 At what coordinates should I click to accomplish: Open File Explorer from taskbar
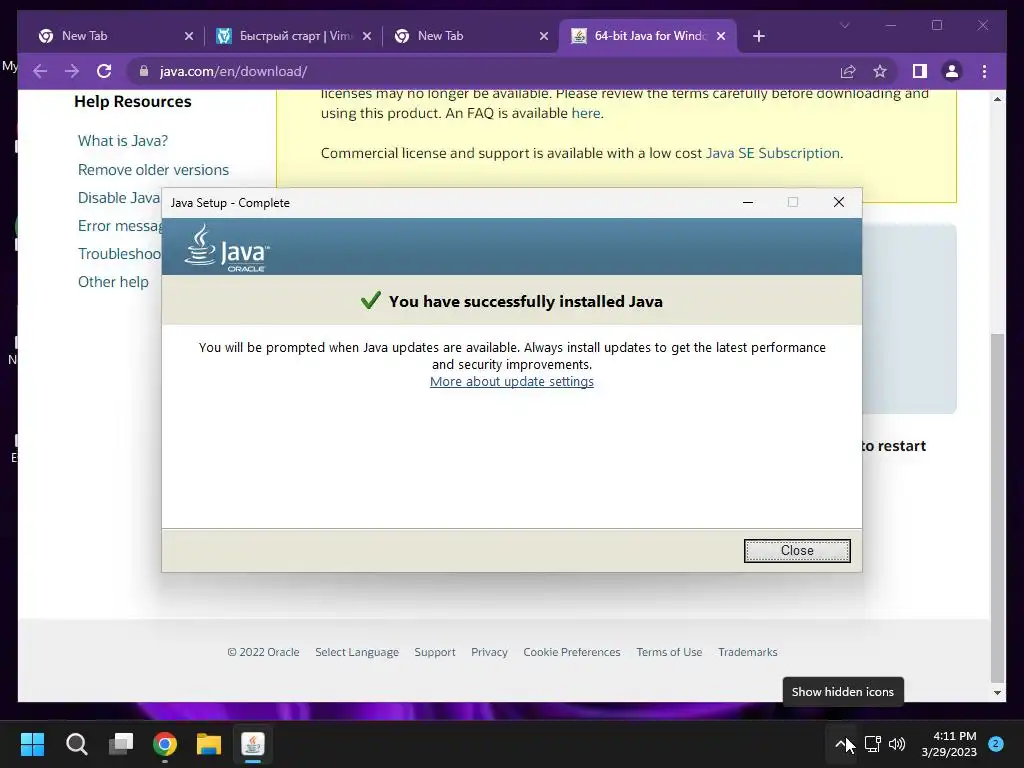tap(209, 744)
